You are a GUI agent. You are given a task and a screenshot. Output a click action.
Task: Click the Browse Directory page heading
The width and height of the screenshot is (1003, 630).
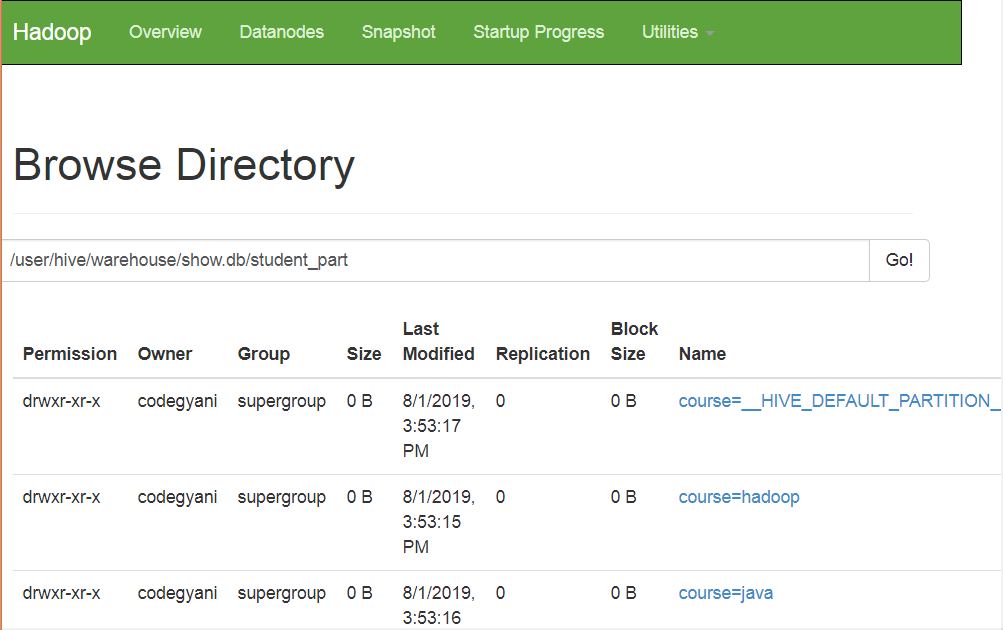click(184, 165)
